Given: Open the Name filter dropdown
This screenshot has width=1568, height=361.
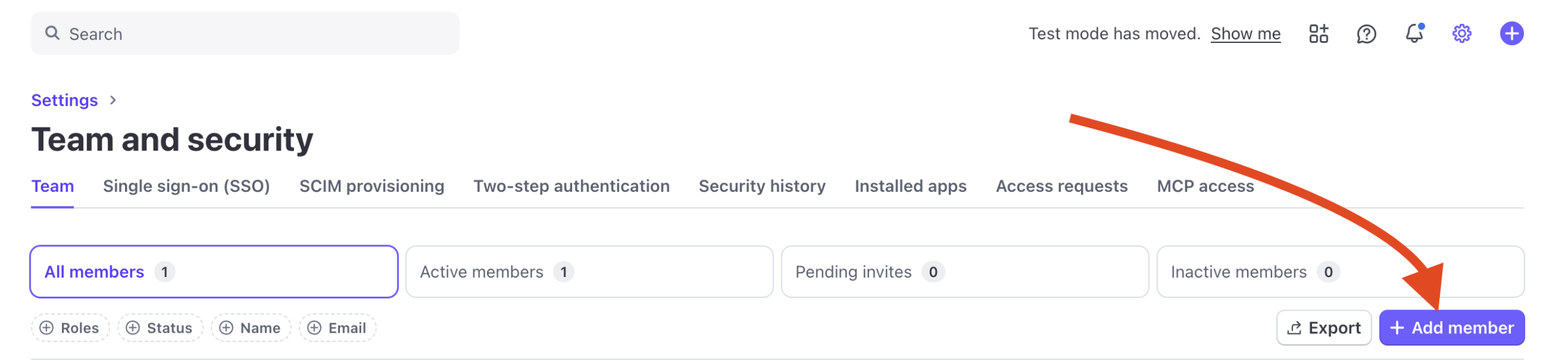Looking at the screenshot, I should click(251, 328).
